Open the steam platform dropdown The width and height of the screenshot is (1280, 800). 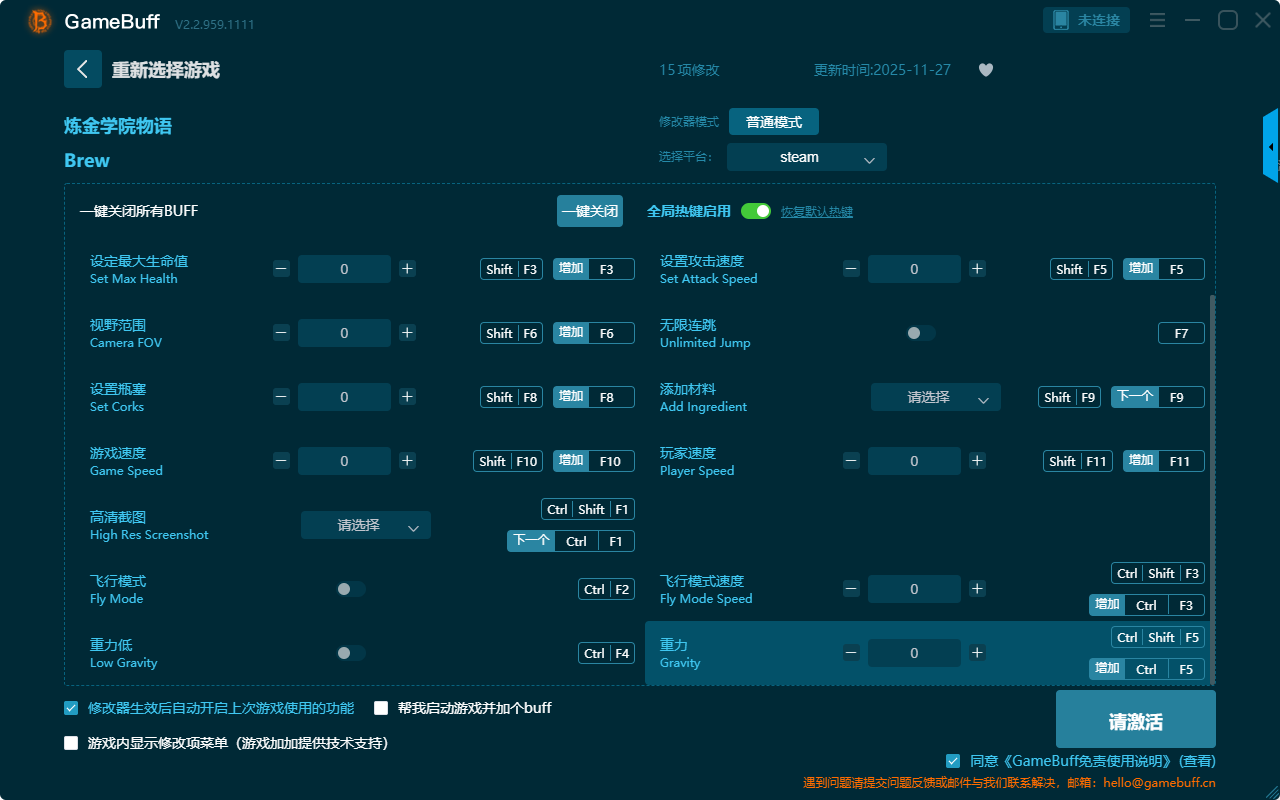pos(806,157)
